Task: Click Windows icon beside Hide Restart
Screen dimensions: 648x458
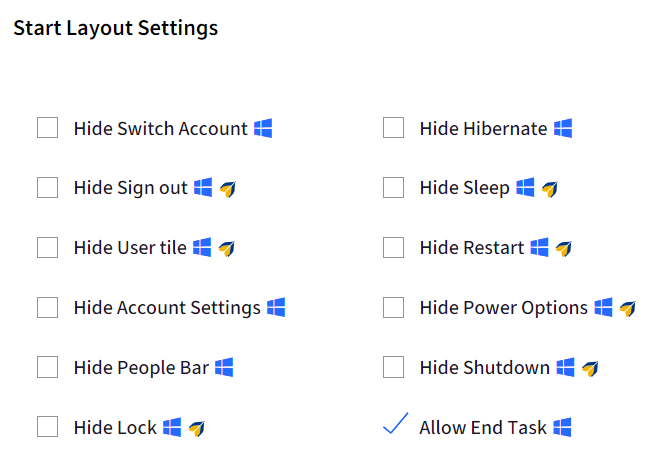Action: coord(540,247)
